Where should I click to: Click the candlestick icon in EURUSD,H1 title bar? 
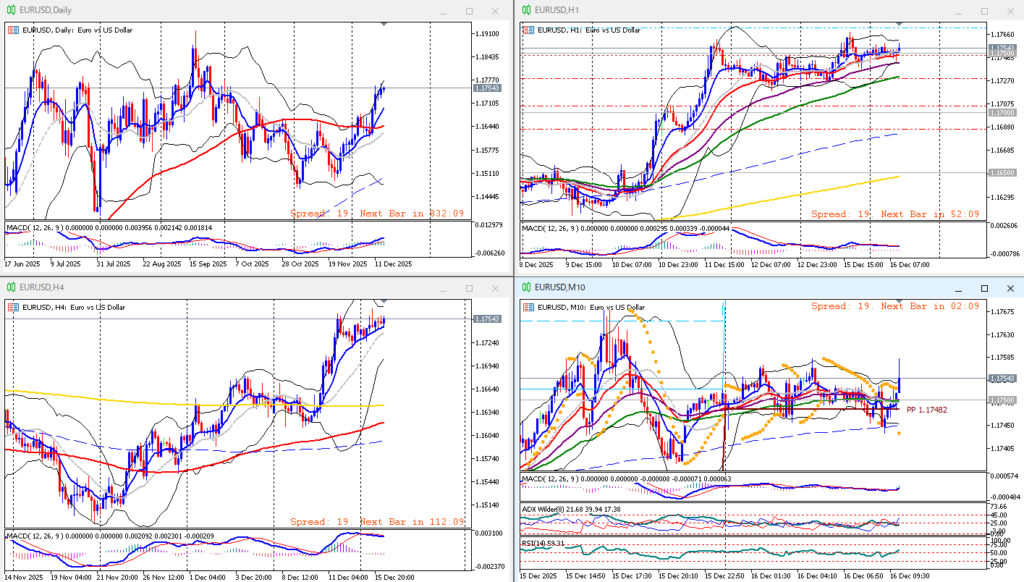[524, 10]
